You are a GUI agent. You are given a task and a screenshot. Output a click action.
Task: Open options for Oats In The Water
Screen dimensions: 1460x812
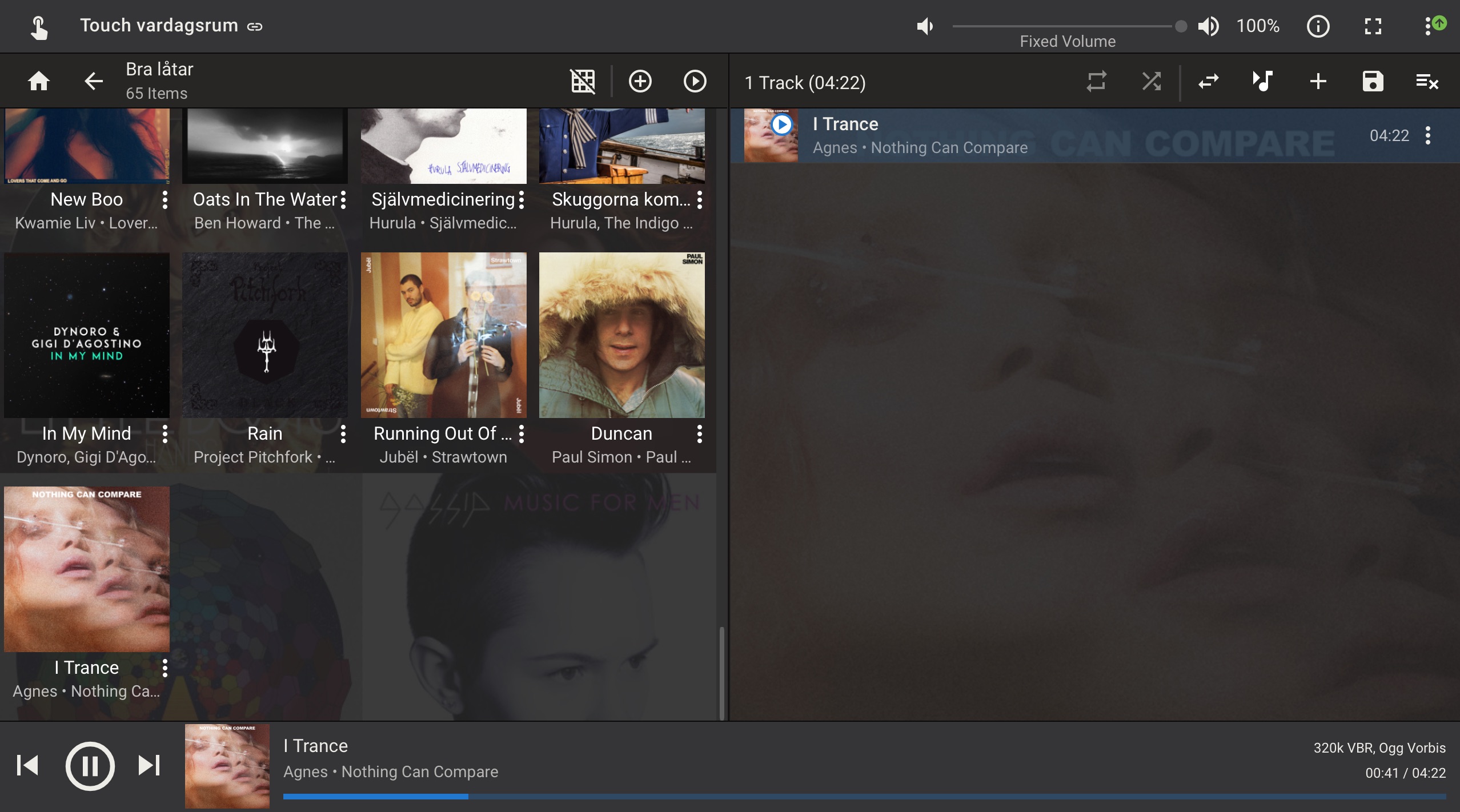tap(343, 199)
